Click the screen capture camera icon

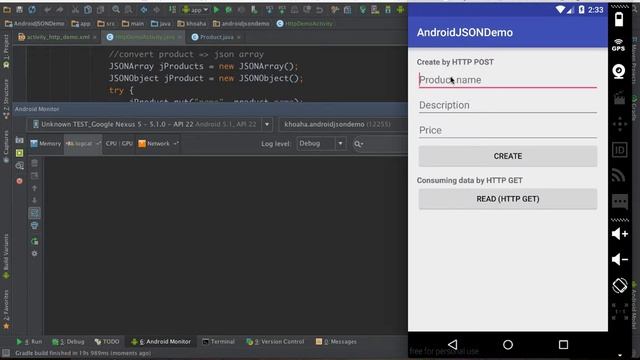click(x=19, y=140)
